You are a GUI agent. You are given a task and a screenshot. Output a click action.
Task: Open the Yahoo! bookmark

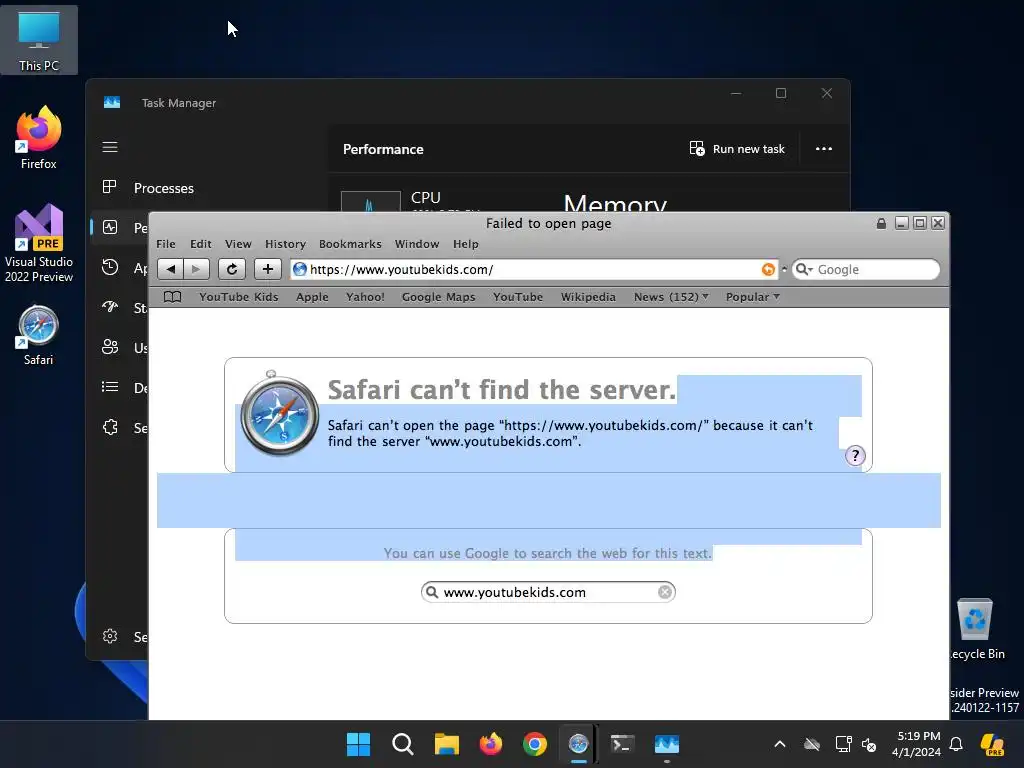(365, 296)
